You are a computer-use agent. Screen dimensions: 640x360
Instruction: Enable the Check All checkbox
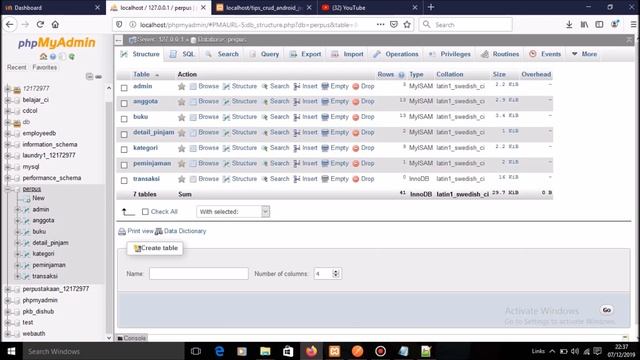click(x=145, y=211)
